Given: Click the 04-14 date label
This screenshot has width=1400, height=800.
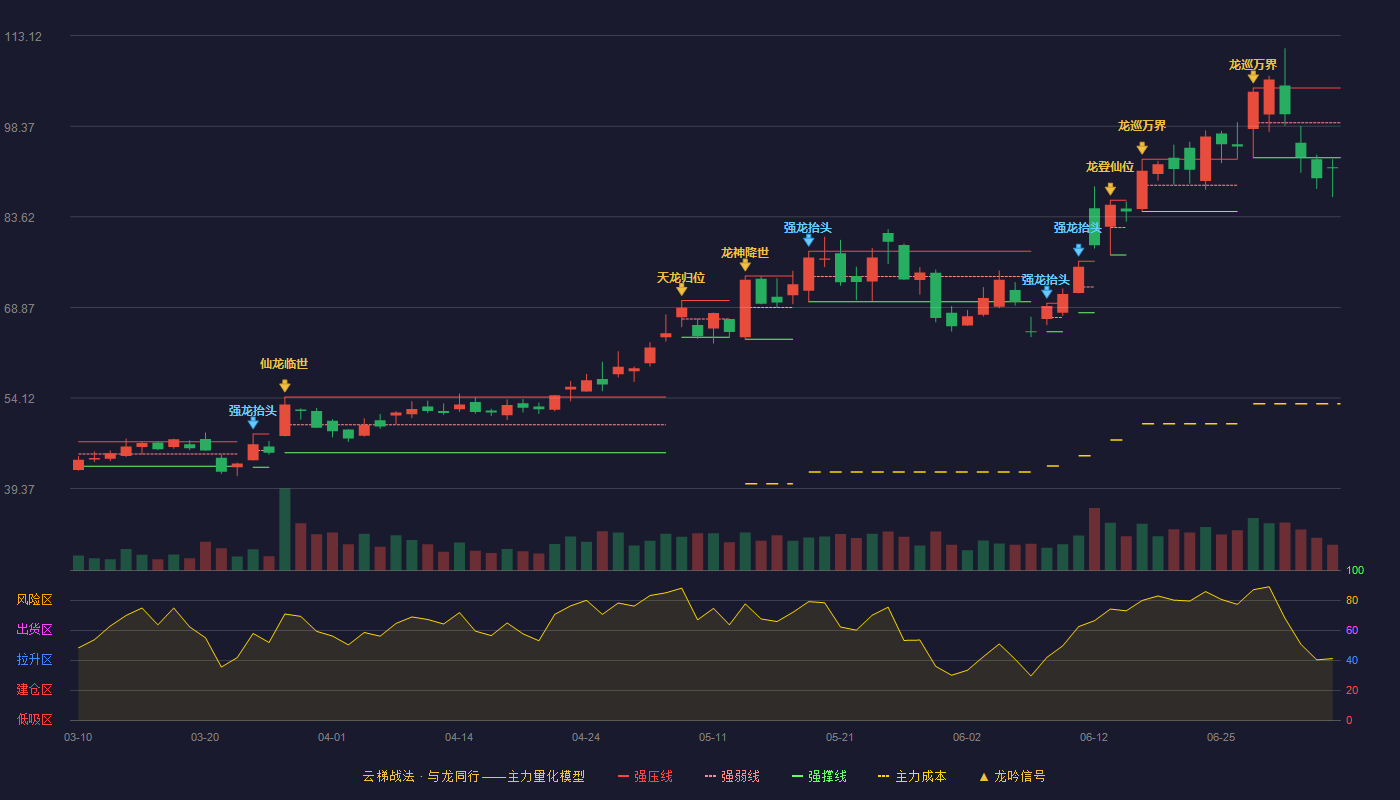Looking at the screenshot, I should coord(459,737).
